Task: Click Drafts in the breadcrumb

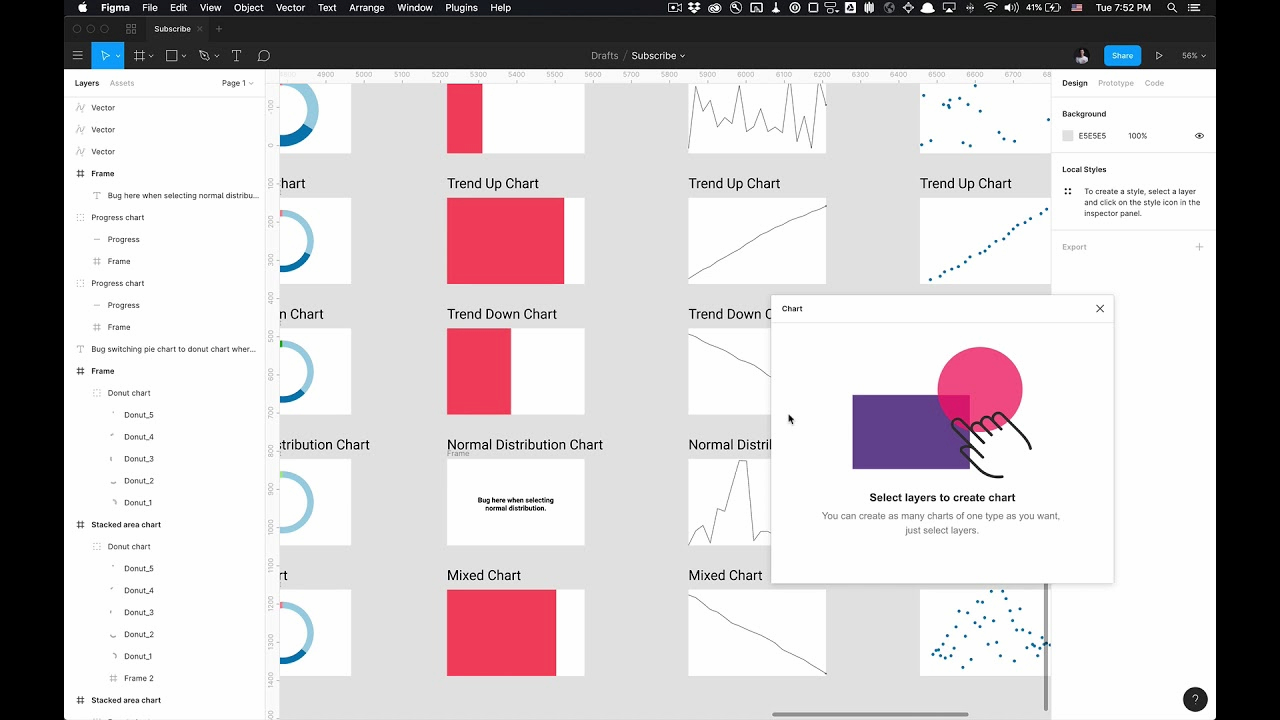Action: [604, 56]
